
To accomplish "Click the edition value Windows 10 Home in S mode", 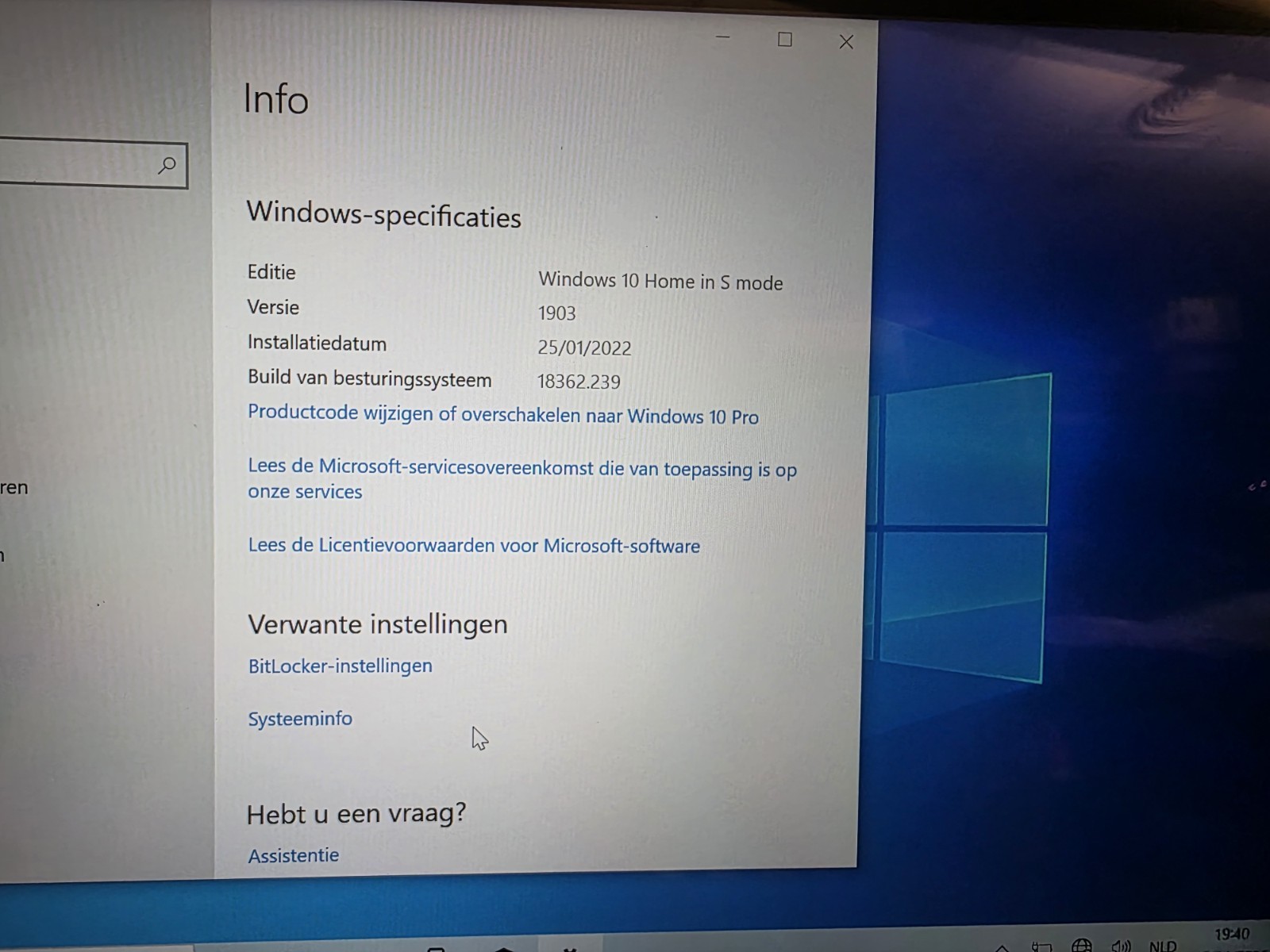I will pos(660,282).
